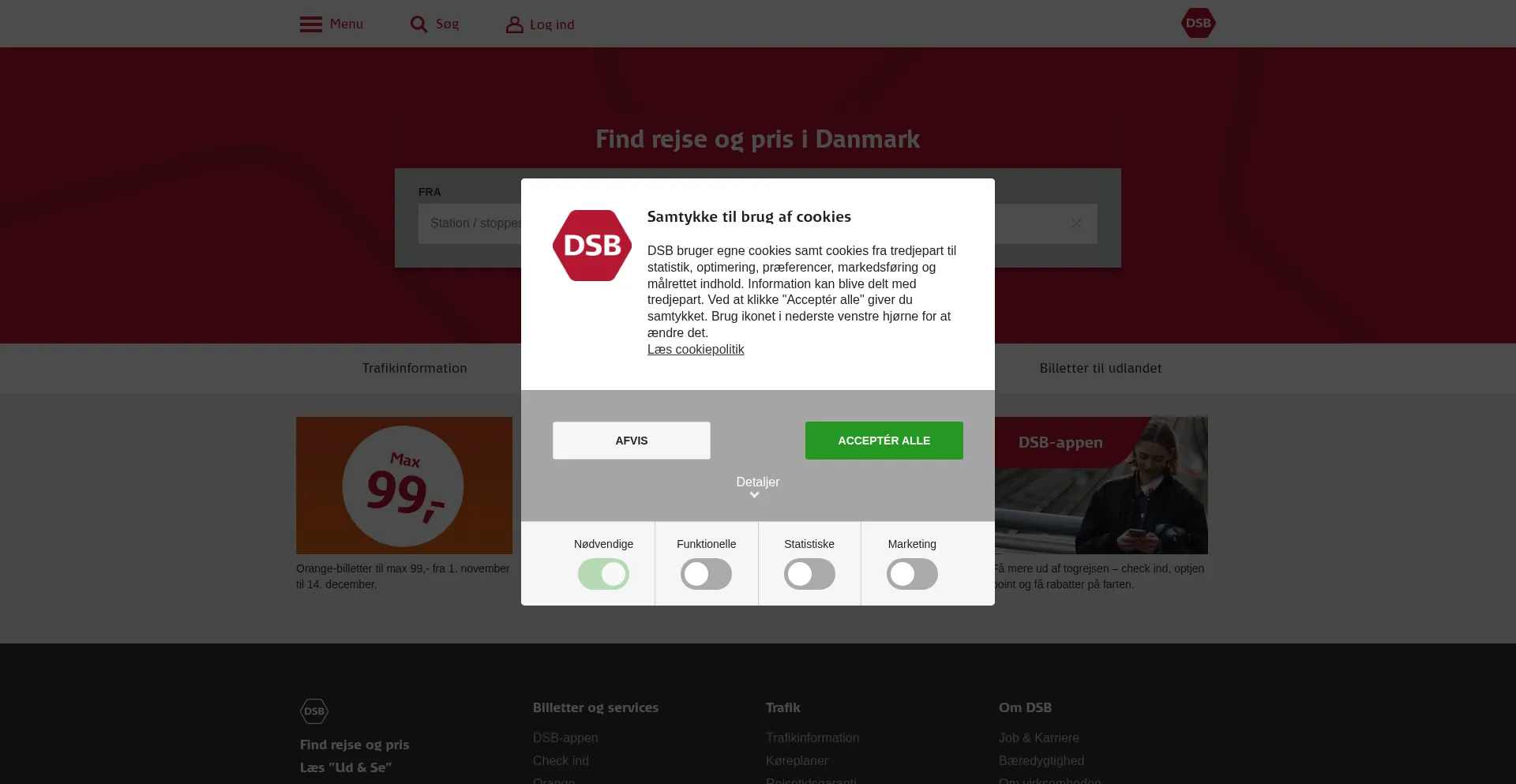Image resolution: width=1516 pixels, height=784 pixels.
Task: Click the Log ind user icon
Action: [x=515, y=24]
